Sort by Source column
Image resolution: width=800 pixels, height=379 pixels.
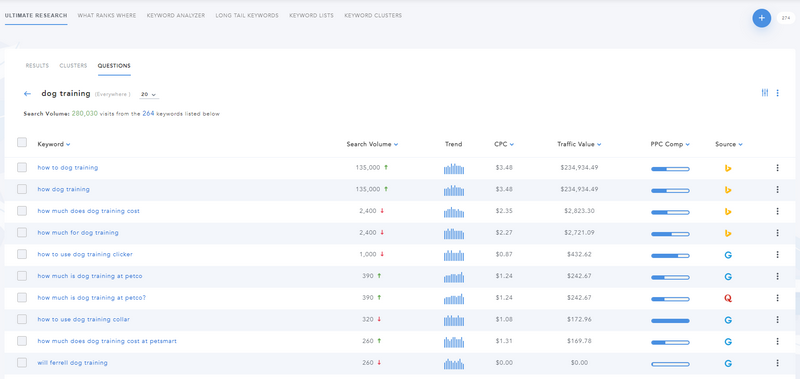(x=729, y=144)
